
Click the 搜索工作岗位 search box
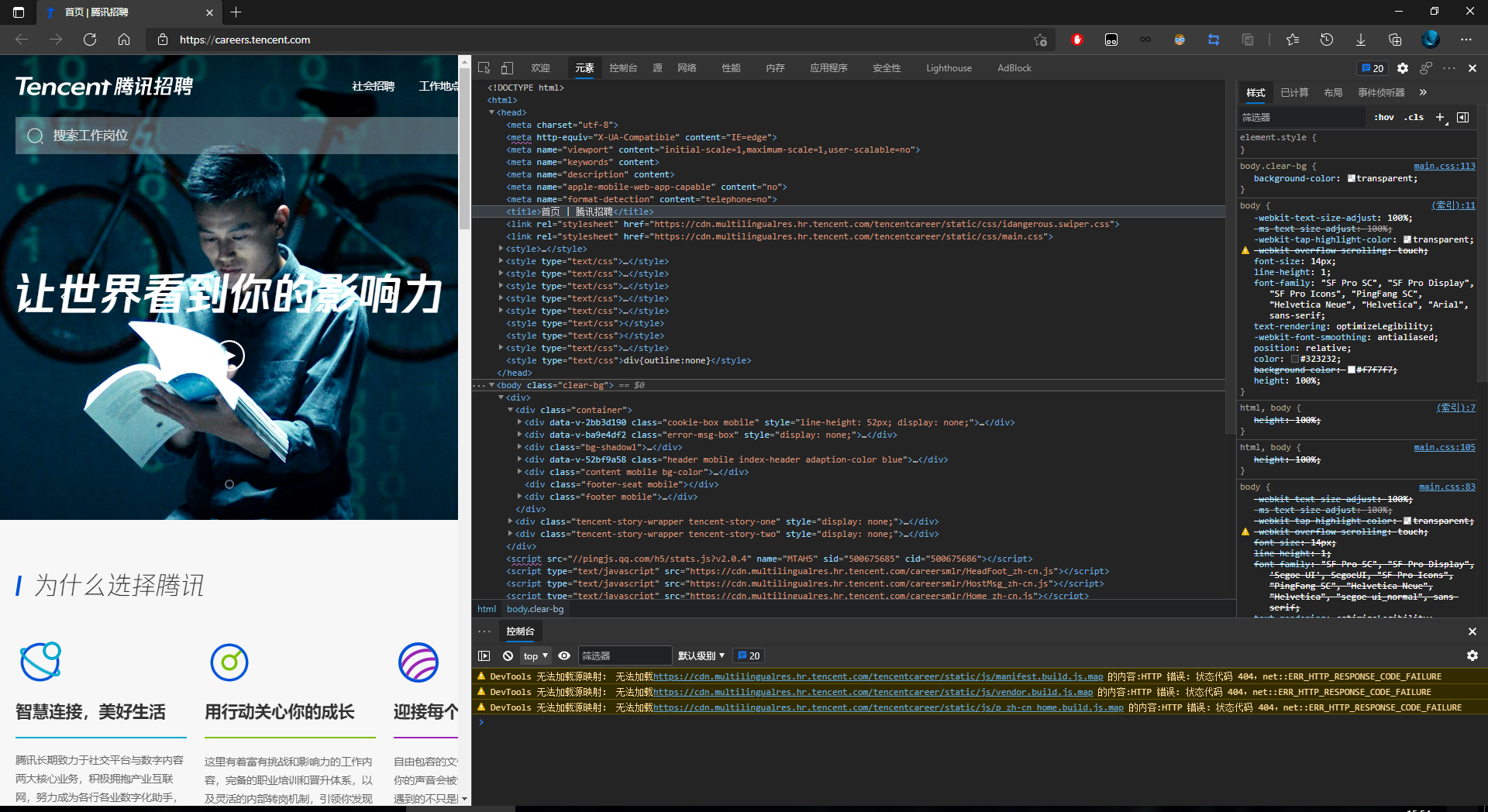tap(236, 136)
